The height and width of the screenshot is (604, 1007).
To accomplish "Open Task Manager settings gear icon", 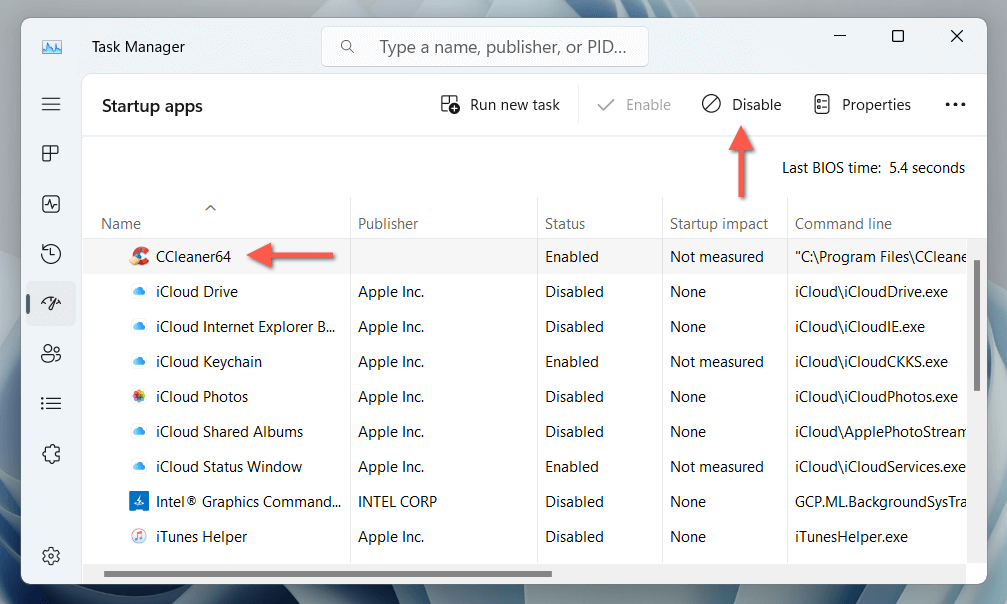I will pyautogui.click(x=51, y=556).
